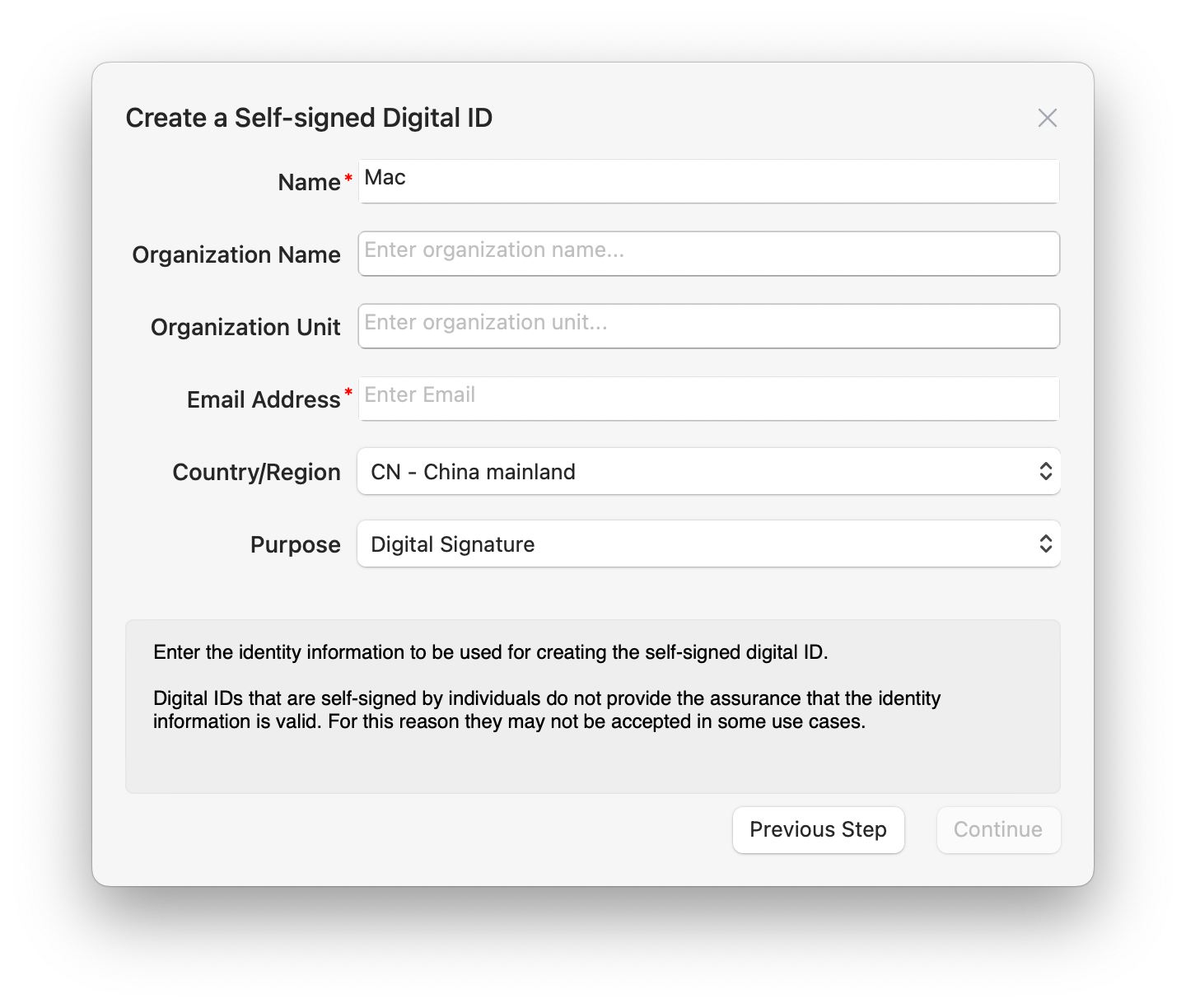Close the Create a Self-signed Digital ID dialog

[1047, 118]
